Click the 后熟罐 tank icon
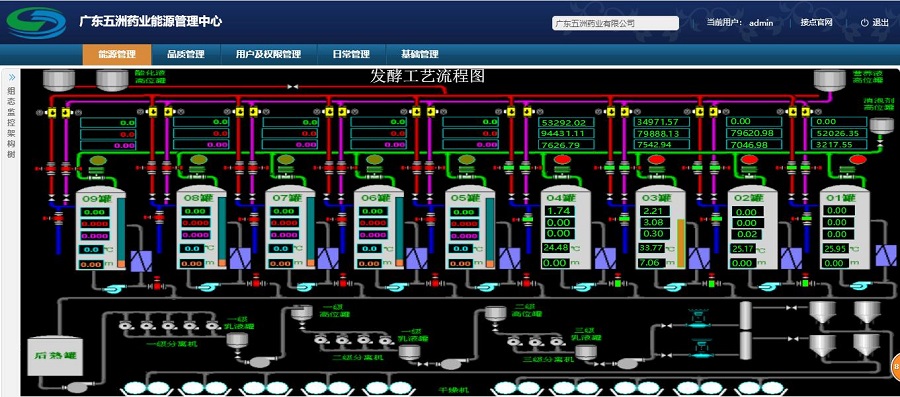Screen dimensions: 900x397 click(x=55, y=356)
